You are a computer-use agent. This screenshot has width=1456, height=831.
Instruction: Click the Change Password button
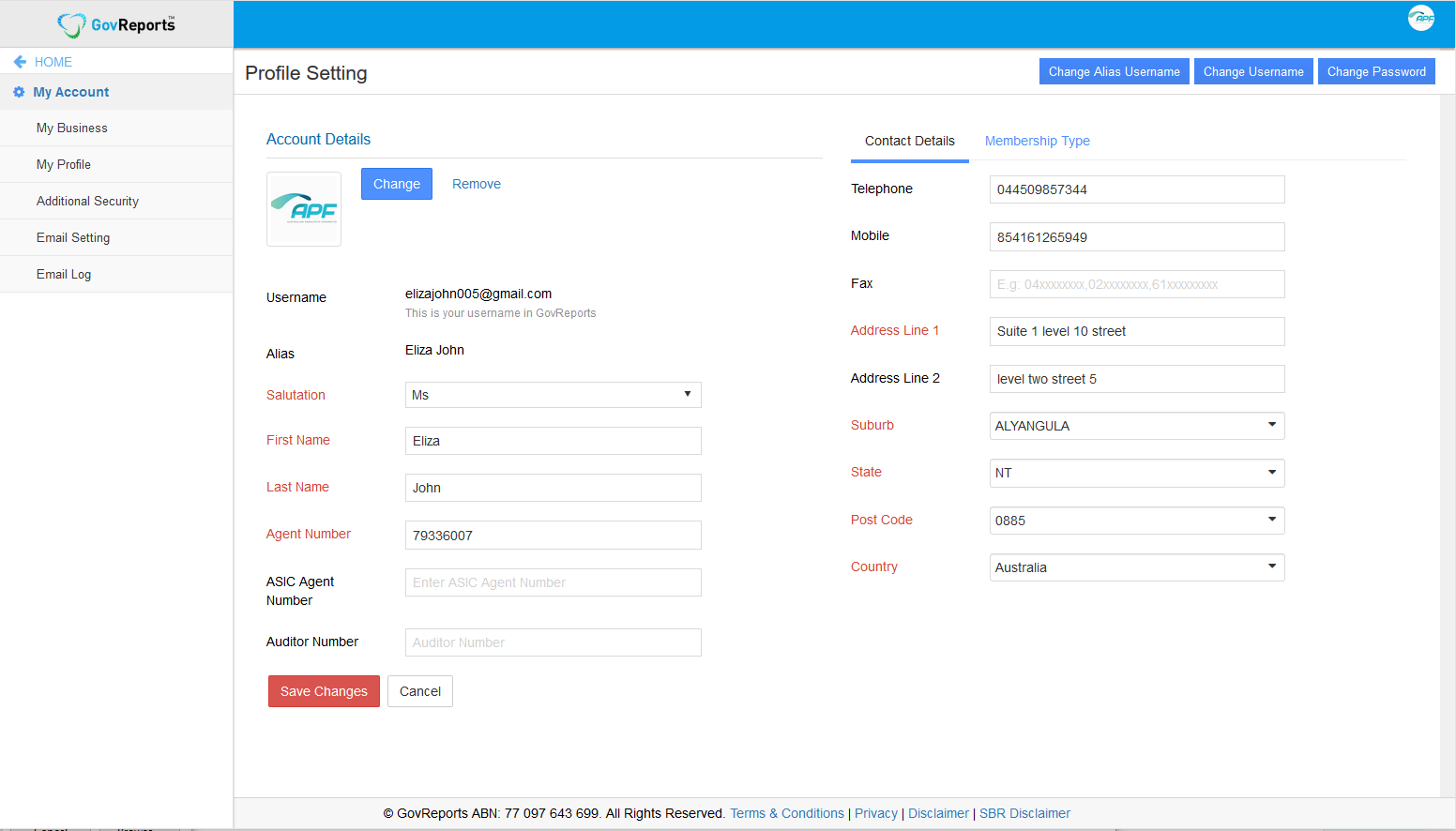point(1375,71)
